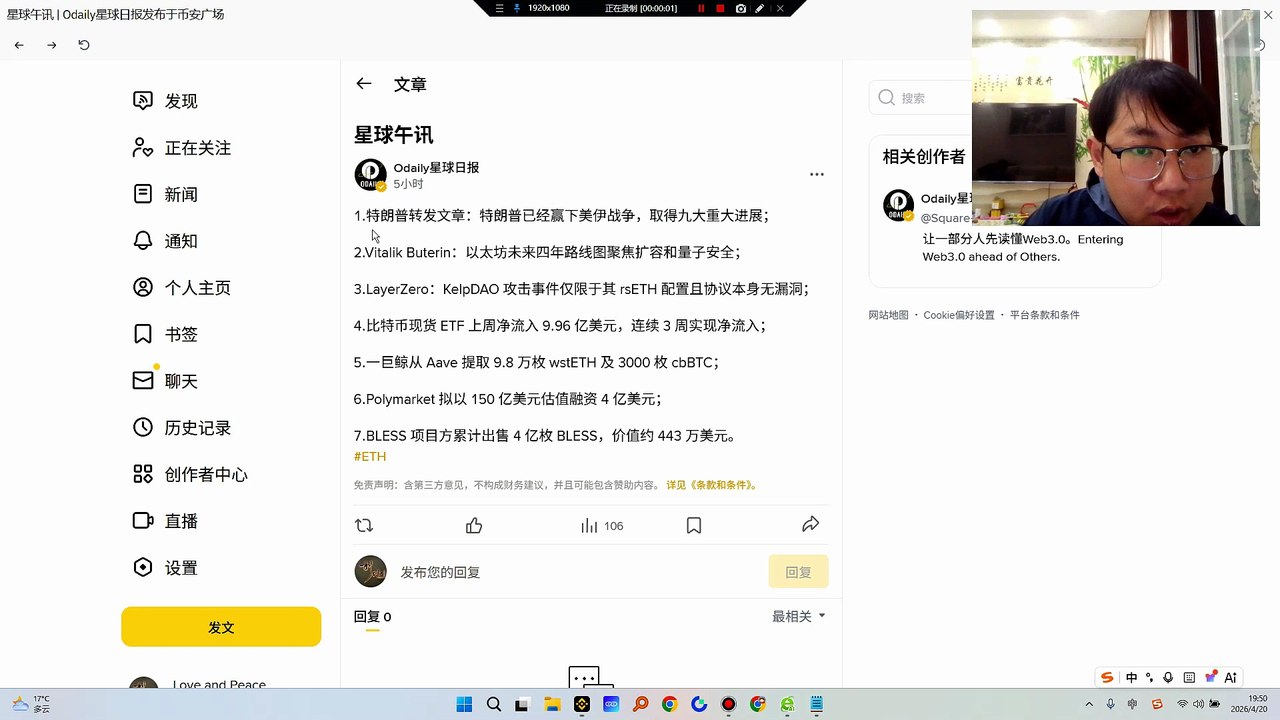Open the recorder hamburger menu icon
Image resolution: width=1280 pixels, height=720 pixels.
click(x=500, y=8)
